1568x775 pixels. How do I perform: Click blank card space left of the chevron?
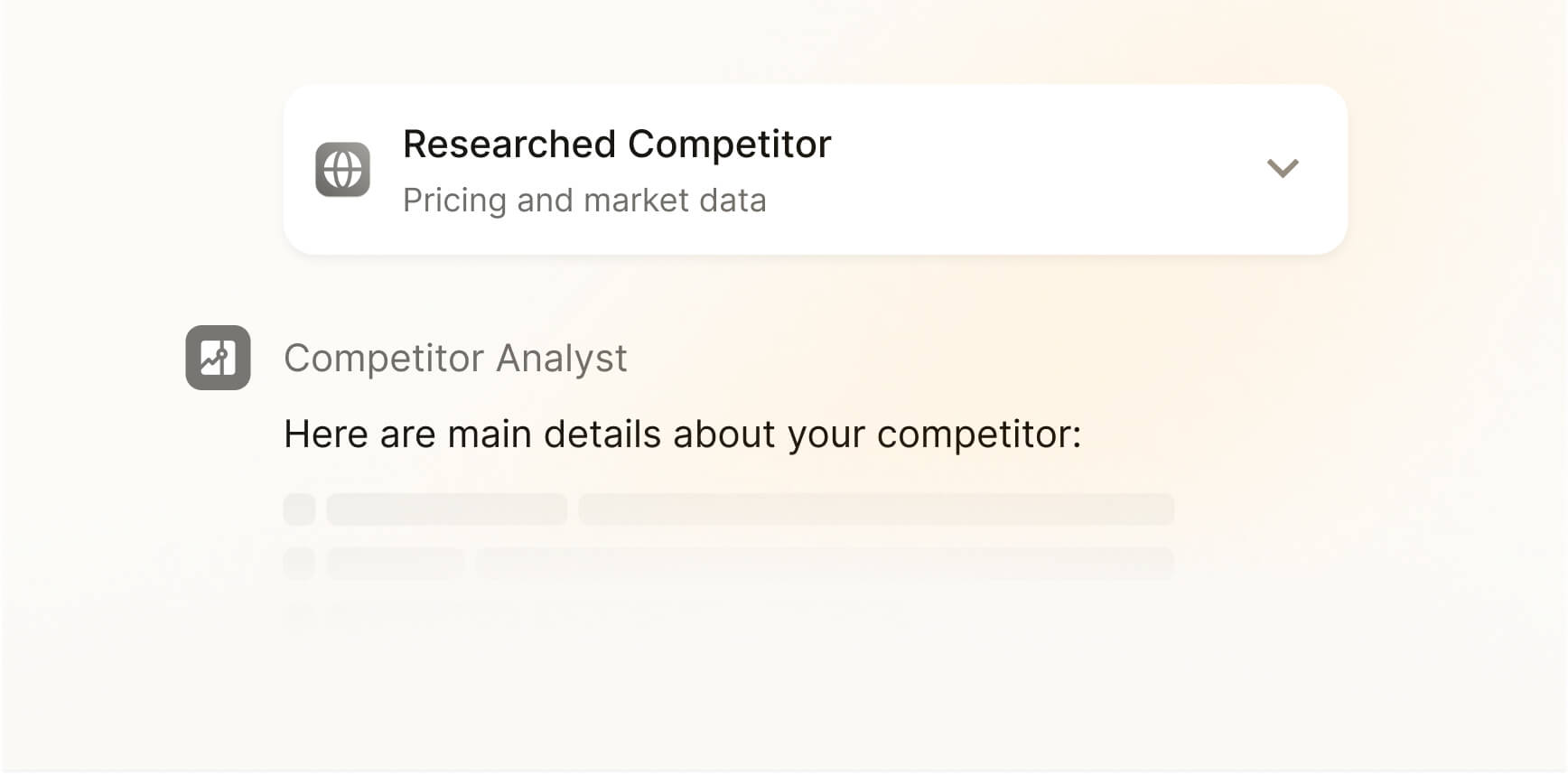[x=1039, y=170]
